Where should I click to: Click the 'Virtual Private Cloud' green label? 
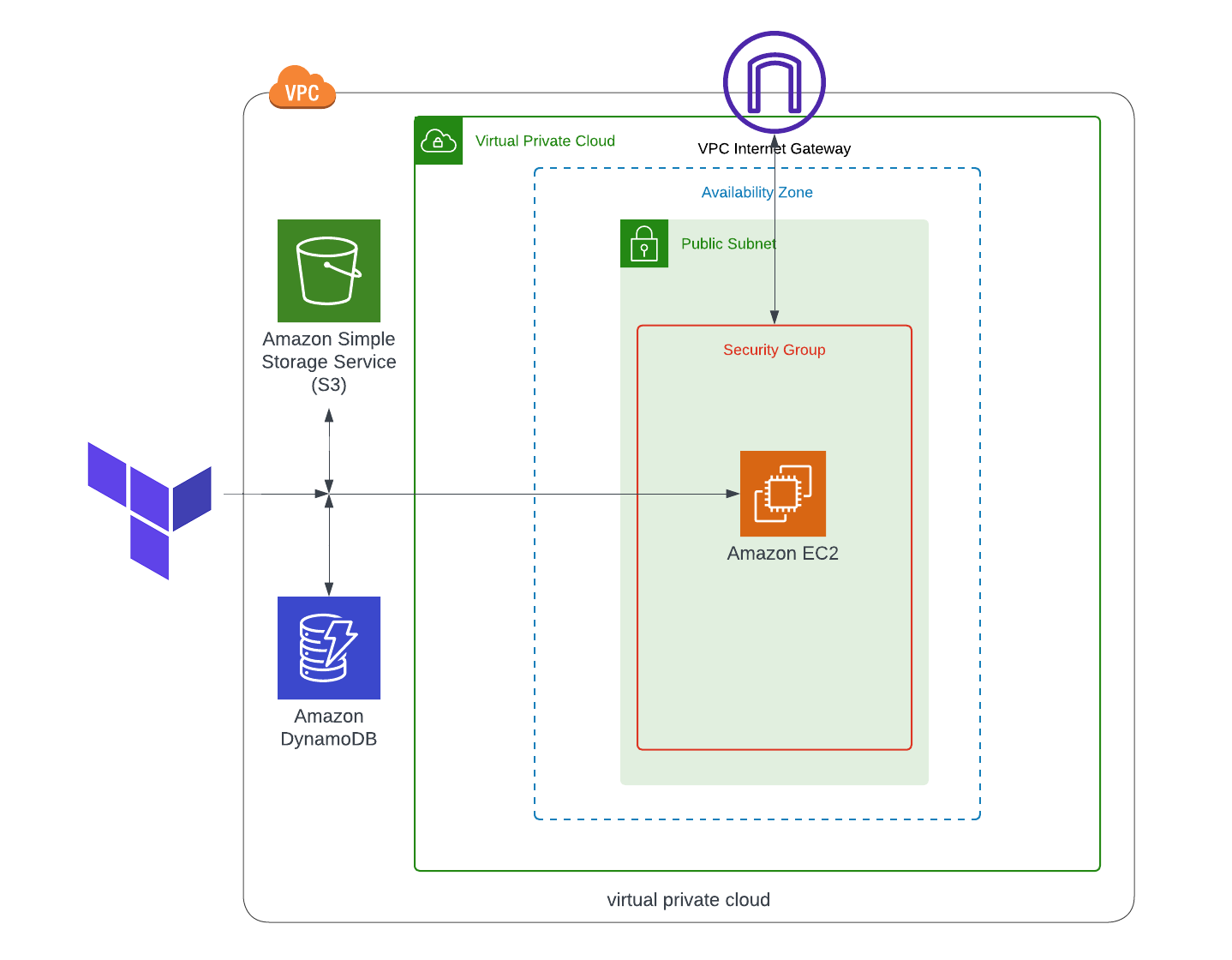545,141
